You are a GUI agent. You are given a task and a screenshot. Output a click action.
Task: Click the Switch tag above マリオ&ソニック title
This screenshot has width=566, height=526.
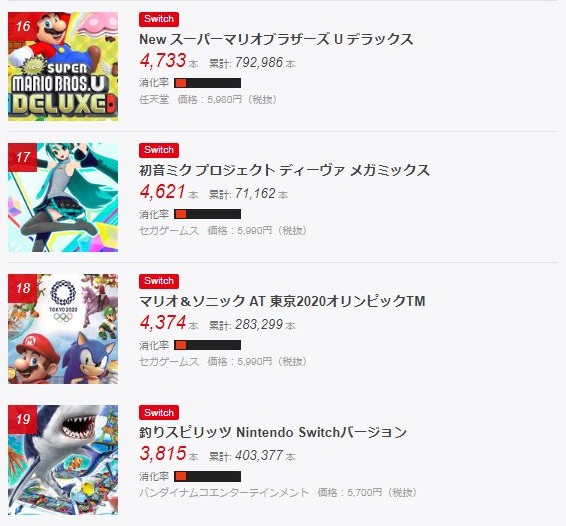coord(159,281)
